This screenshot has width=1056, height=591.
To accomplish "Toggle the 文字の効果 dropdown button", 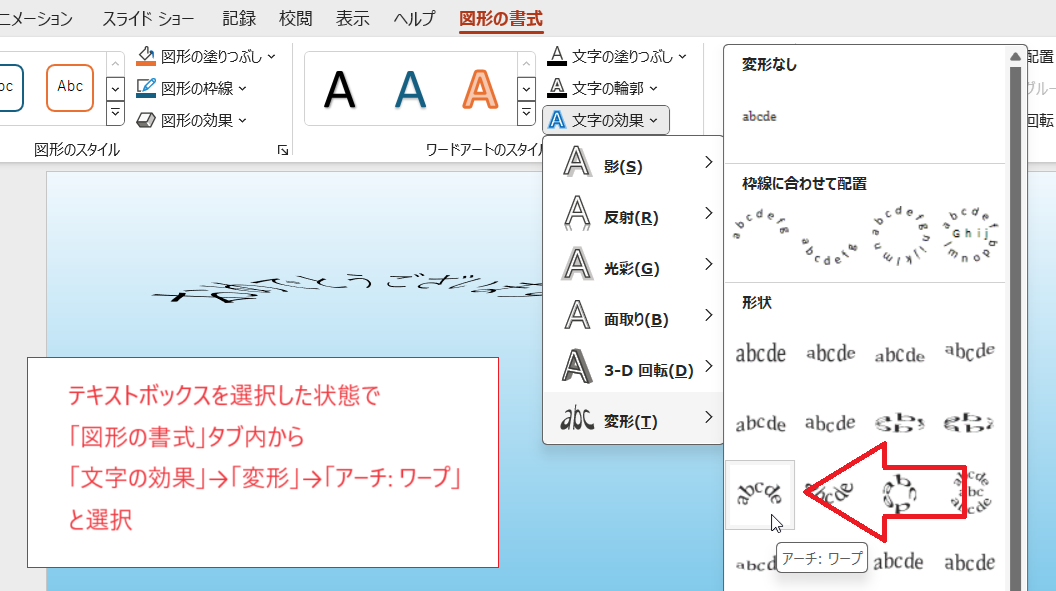I will (x=605, y=120).
